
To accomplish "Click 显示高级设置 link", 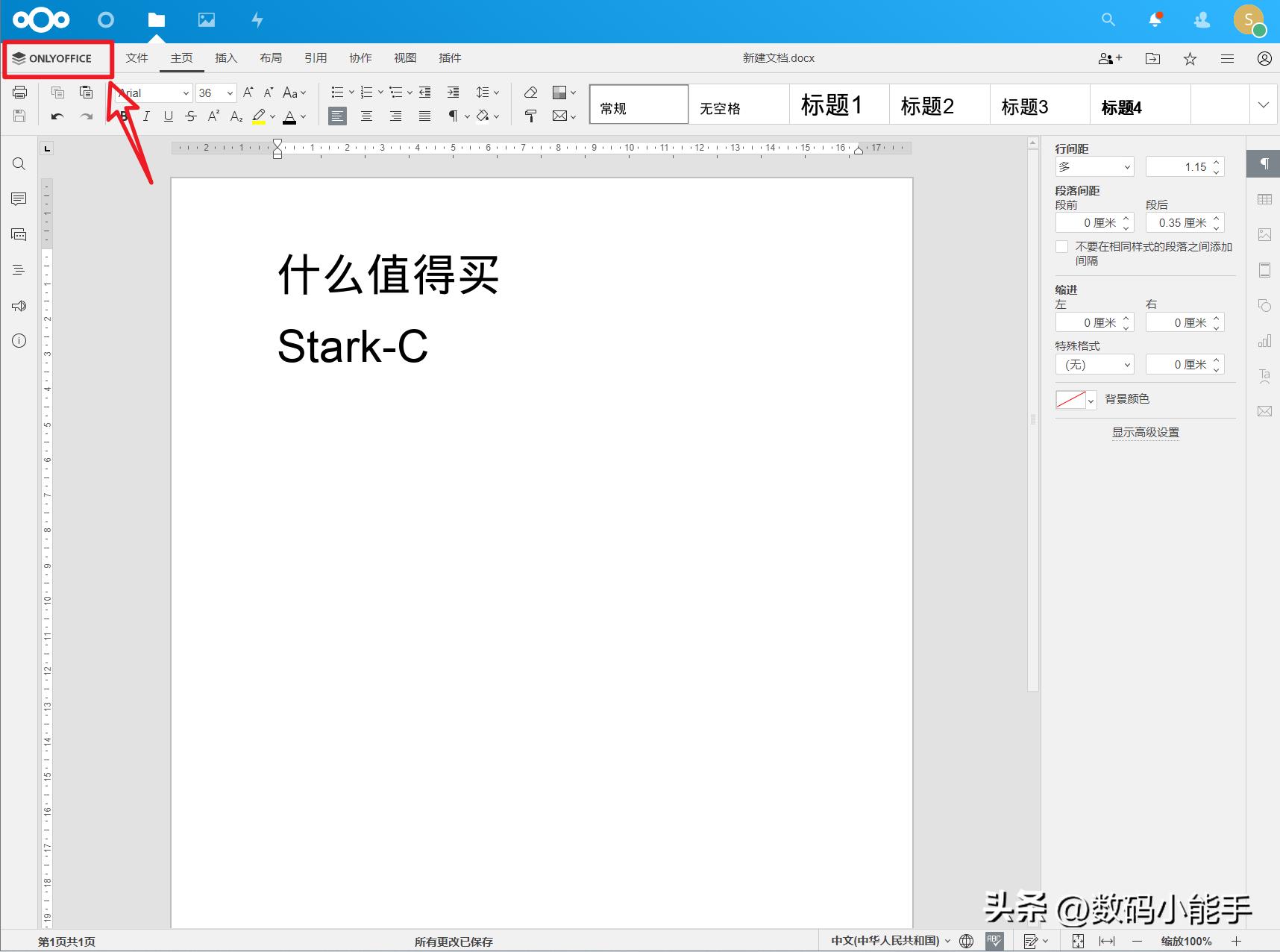I will 1145,433.
